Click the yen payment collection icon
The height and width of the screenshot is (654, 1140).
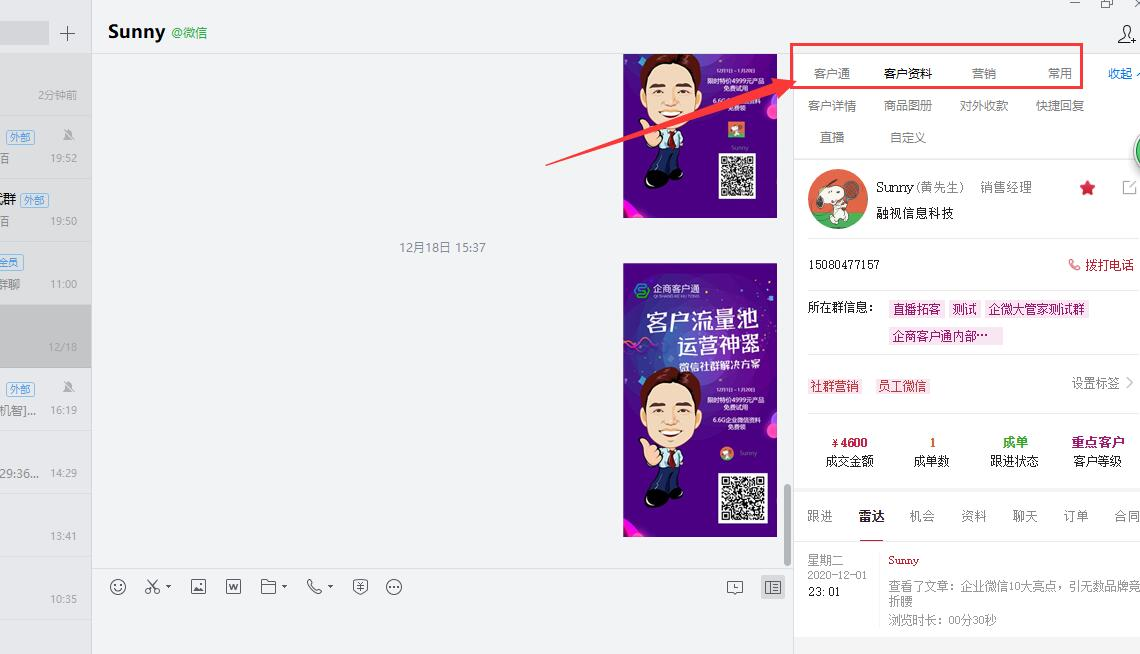click(360, 587)
